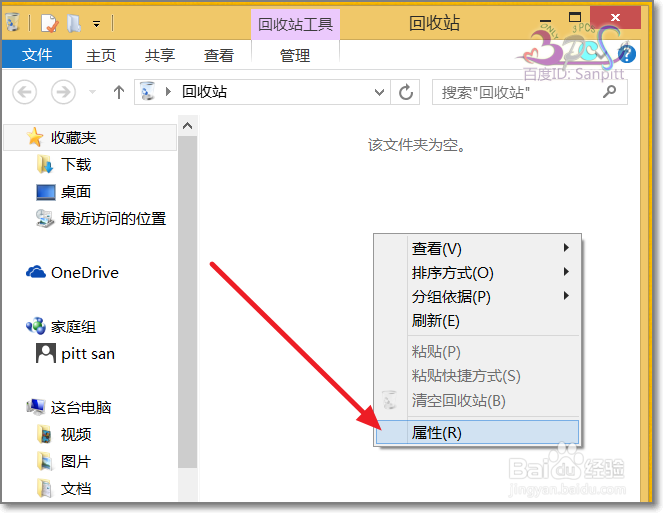Click the 视频 folder icon
663x513 pixels.
tap(44, 434)
